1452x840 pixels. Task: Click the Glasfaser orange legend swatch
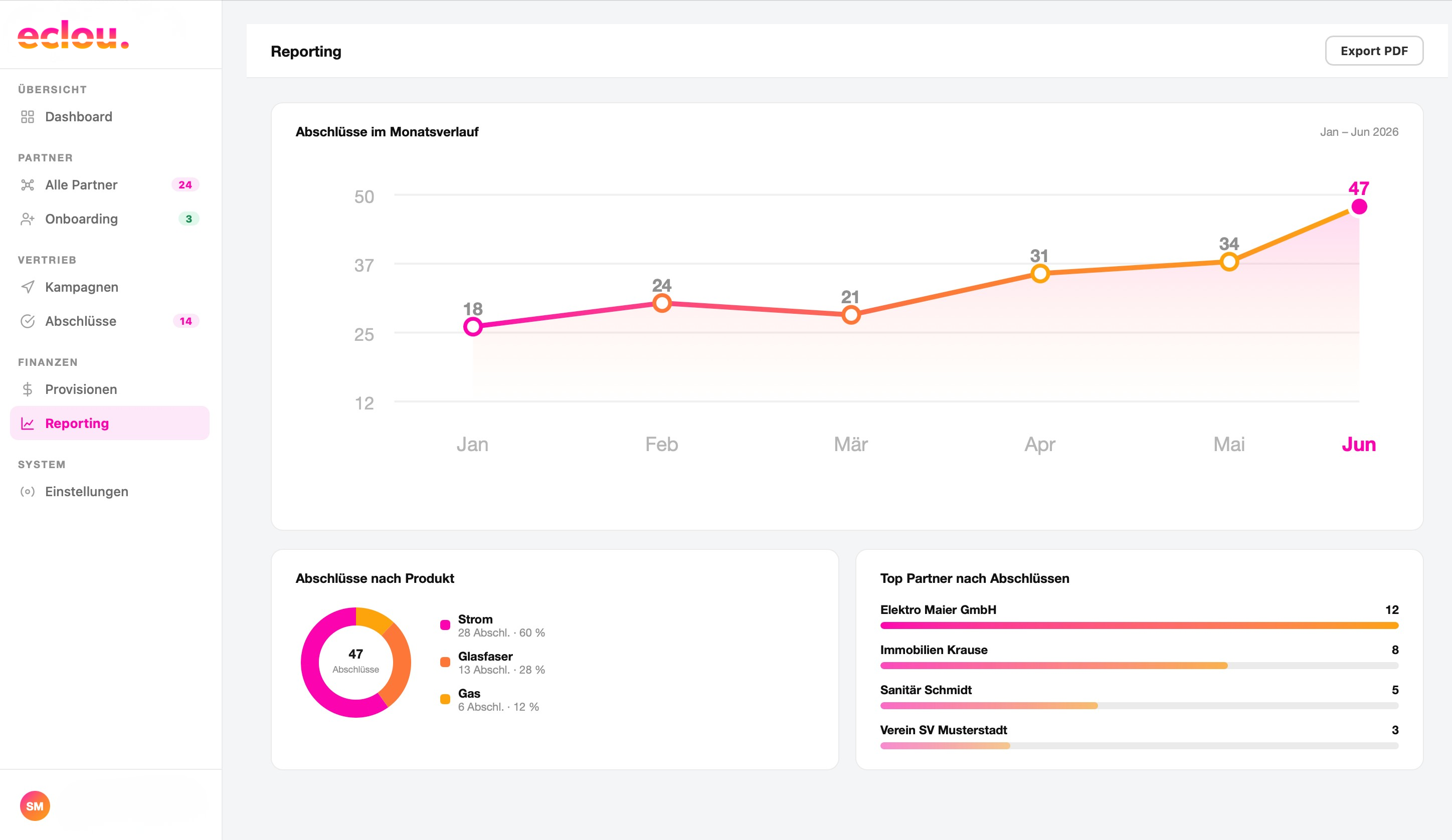[445, 662]
